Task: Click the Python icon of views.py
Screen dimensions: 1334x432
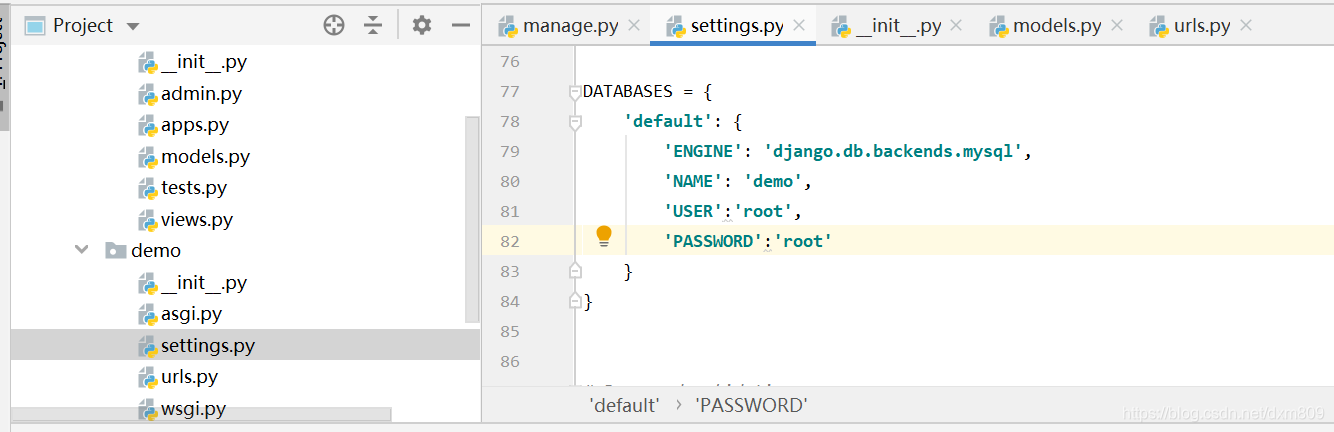Action: coord(146,220)
